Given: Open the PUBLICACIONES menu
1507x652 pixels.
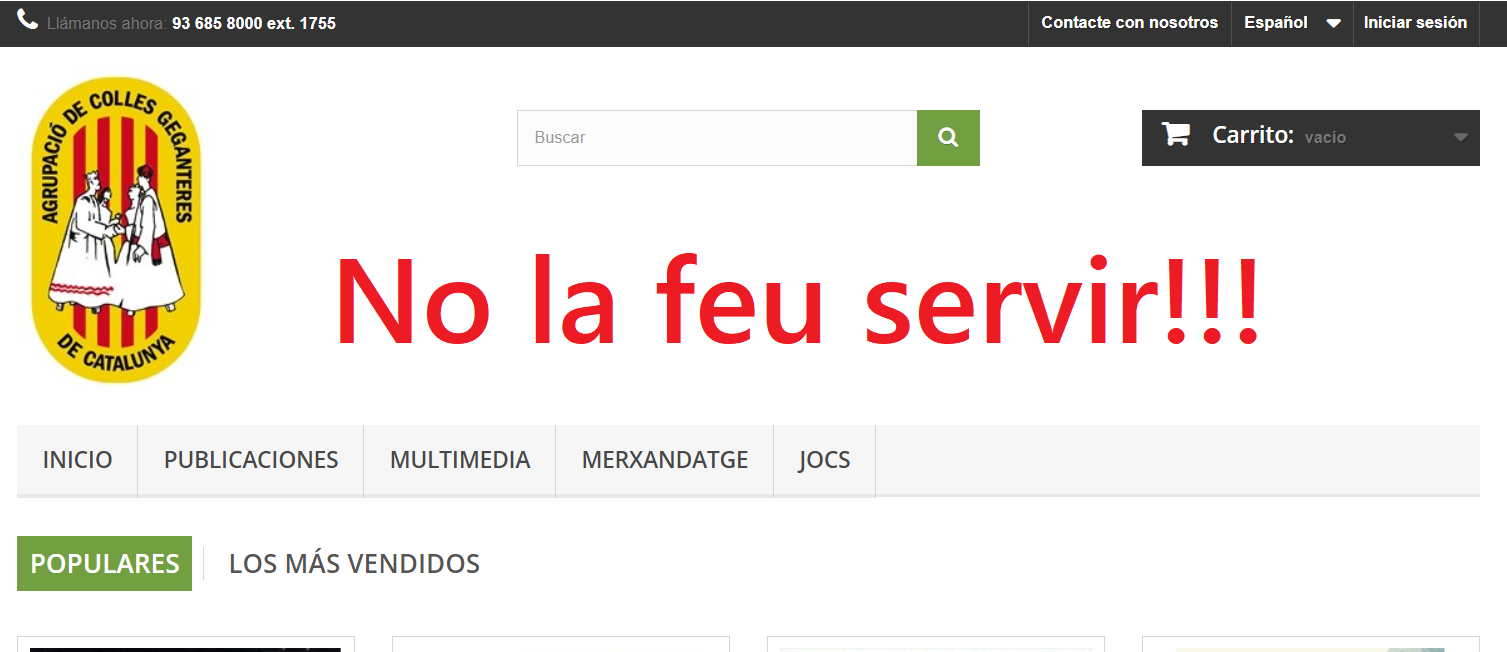Looking at the screenshot, I should click(251, 460).
